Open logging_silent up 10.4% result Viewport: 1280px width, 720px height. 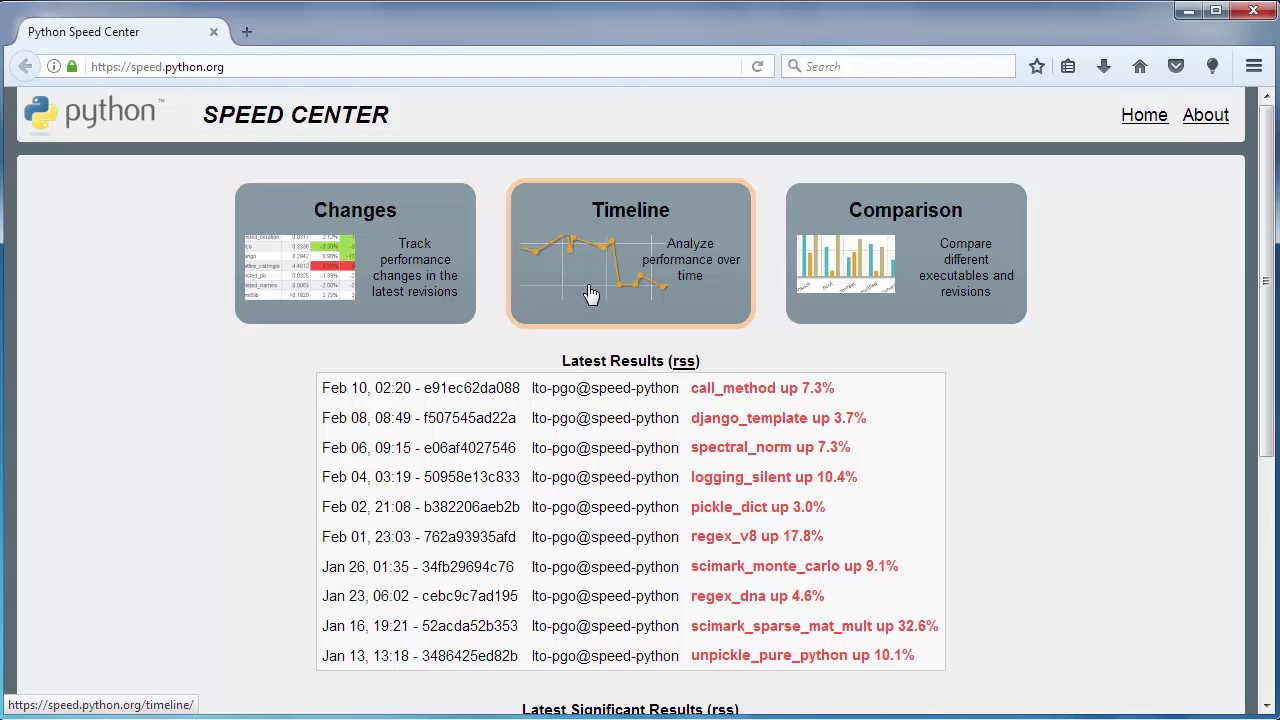[774, 477]
